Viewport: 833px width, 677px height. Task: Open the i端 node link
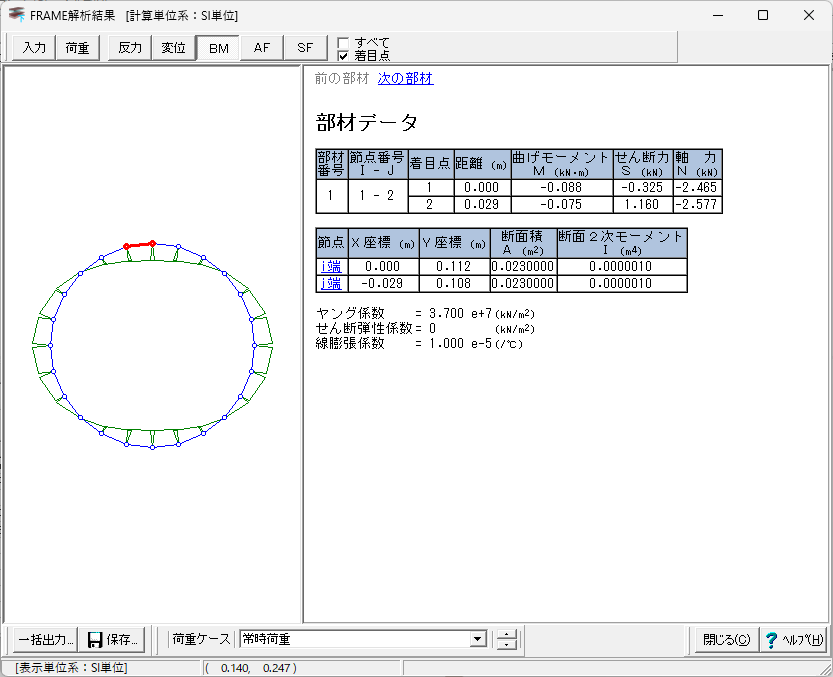pyautogui.click(x=330, y=266)
